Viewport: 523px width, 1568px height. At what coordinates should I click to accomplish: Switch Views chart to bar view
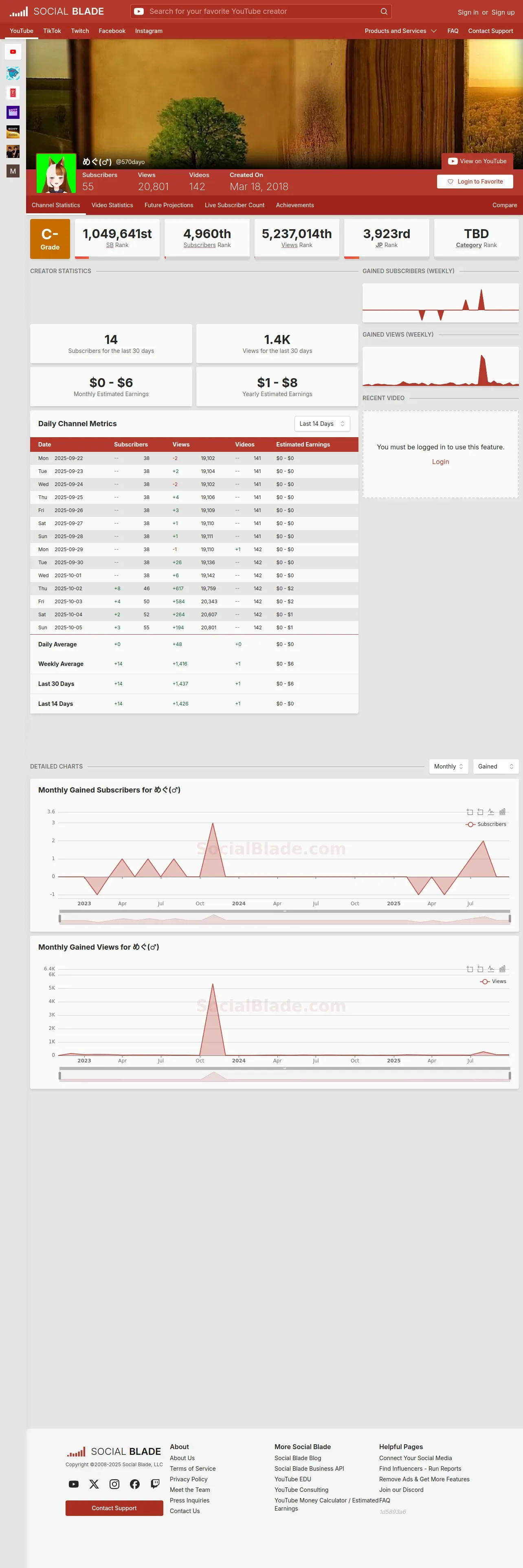click(x=502, y=968)
